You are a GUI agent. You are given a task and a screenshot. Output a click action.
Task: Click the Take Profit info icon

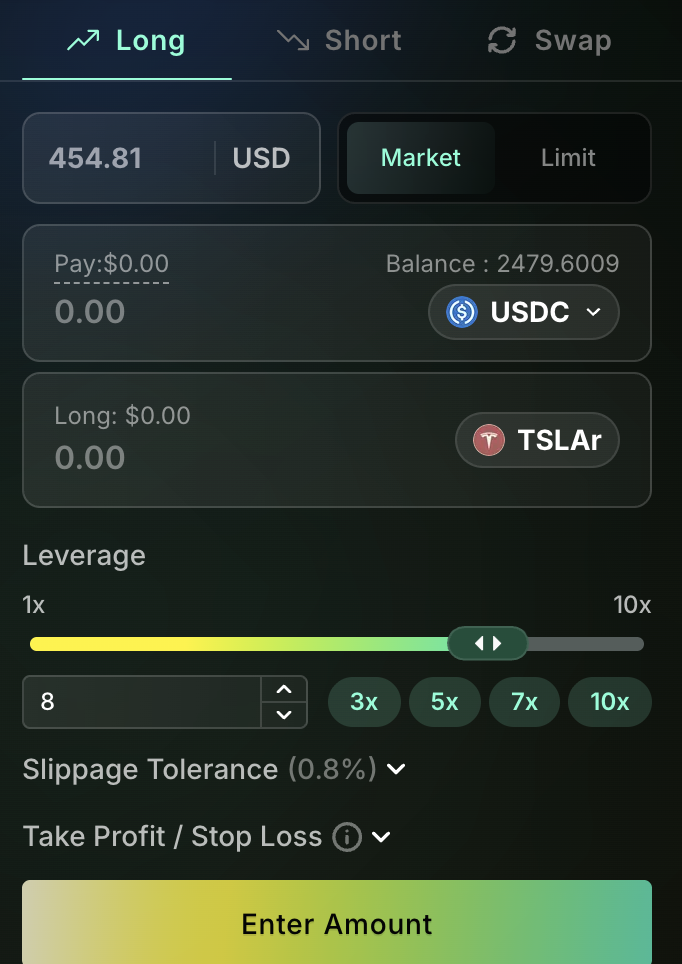[x=346, y=836]
